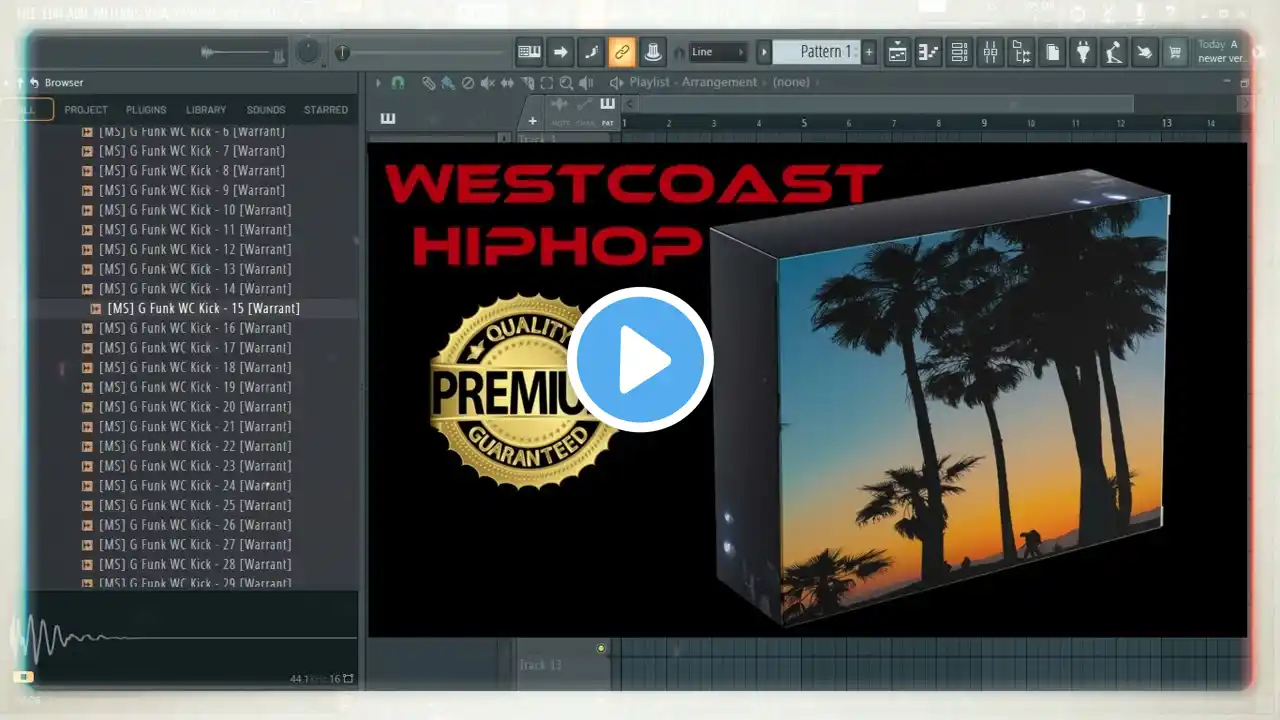Select the mute tool speaker icon
The width and height of the screenshot is (1280, 720).
488,83
